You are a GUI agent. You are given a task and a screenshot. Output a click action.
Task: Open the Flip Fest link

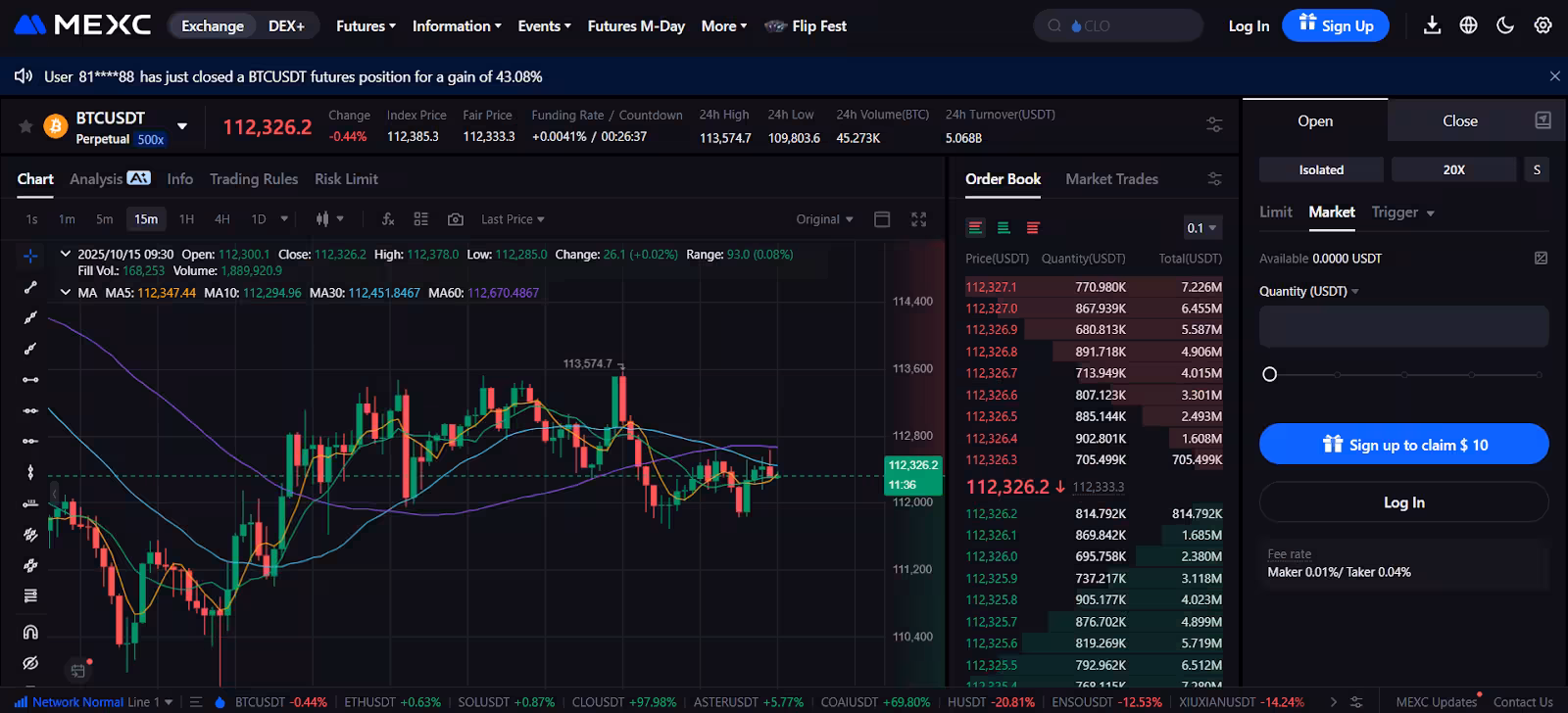click(x=806, y=26)
